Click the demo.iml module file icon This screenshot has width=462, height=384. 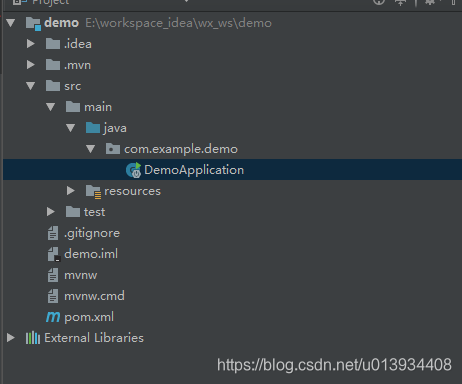pos(54,254)
